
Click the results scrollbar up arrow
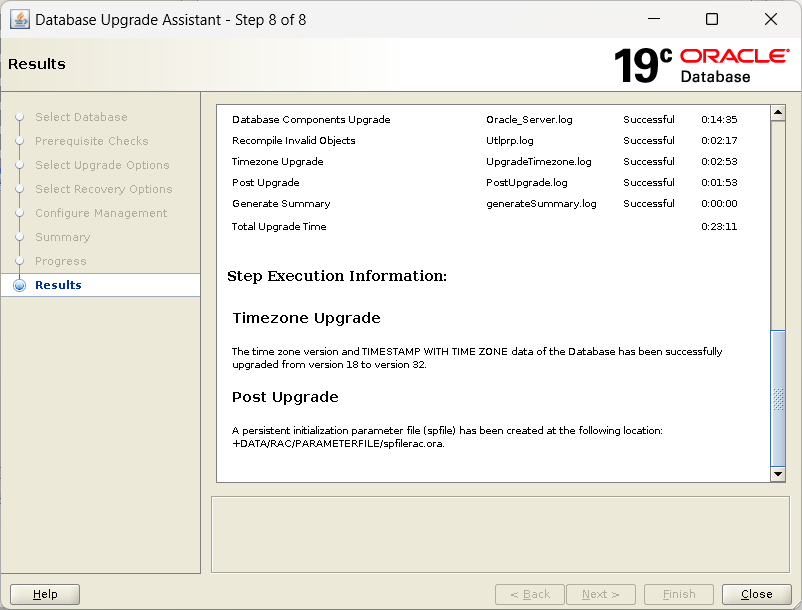coord(777,112)
